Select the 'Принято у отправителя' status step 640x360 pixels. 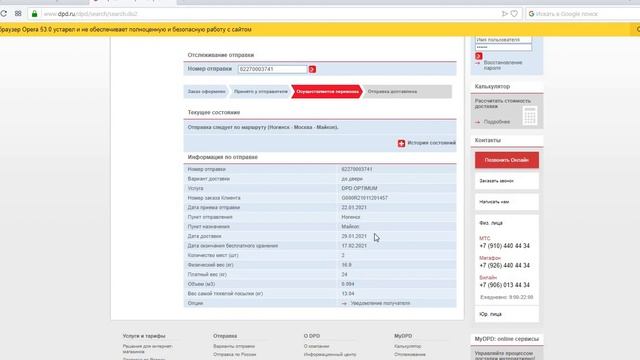click(260, 91)
